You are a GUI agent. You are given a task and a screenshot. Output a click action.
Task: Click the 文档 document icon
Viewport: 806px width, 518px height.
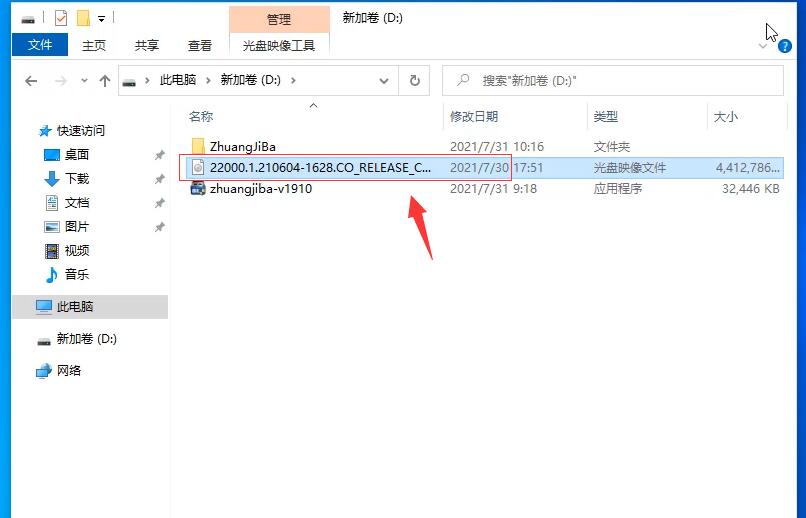pyautogui.click(x=52, y=203)
